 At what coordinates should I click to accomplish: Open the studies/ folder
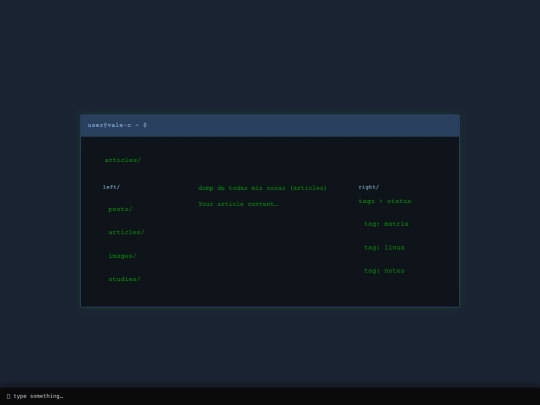[x=124, y=279]
